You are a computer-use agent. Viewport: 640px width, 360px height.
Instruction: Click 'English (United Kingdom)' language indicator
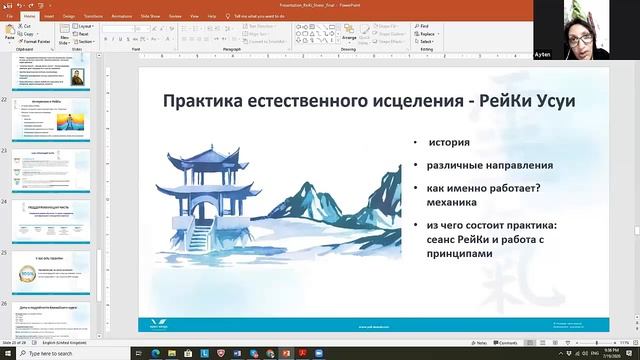click(64, 343)
